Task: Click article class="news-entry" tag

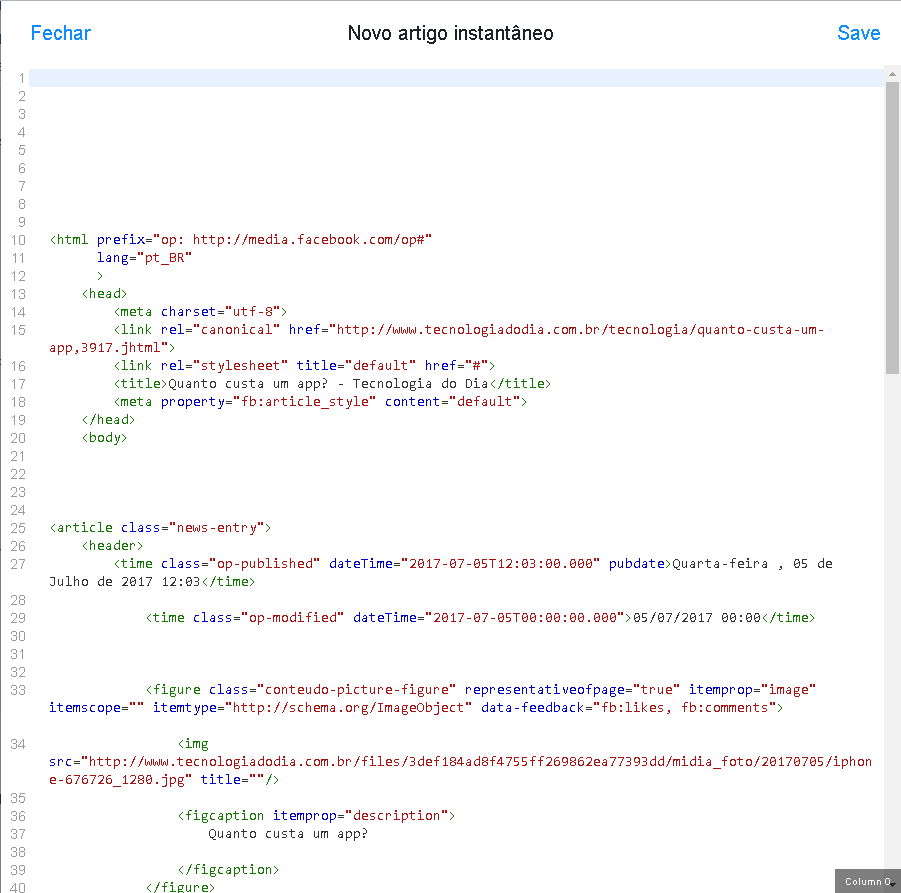Action: coord(160,528)
